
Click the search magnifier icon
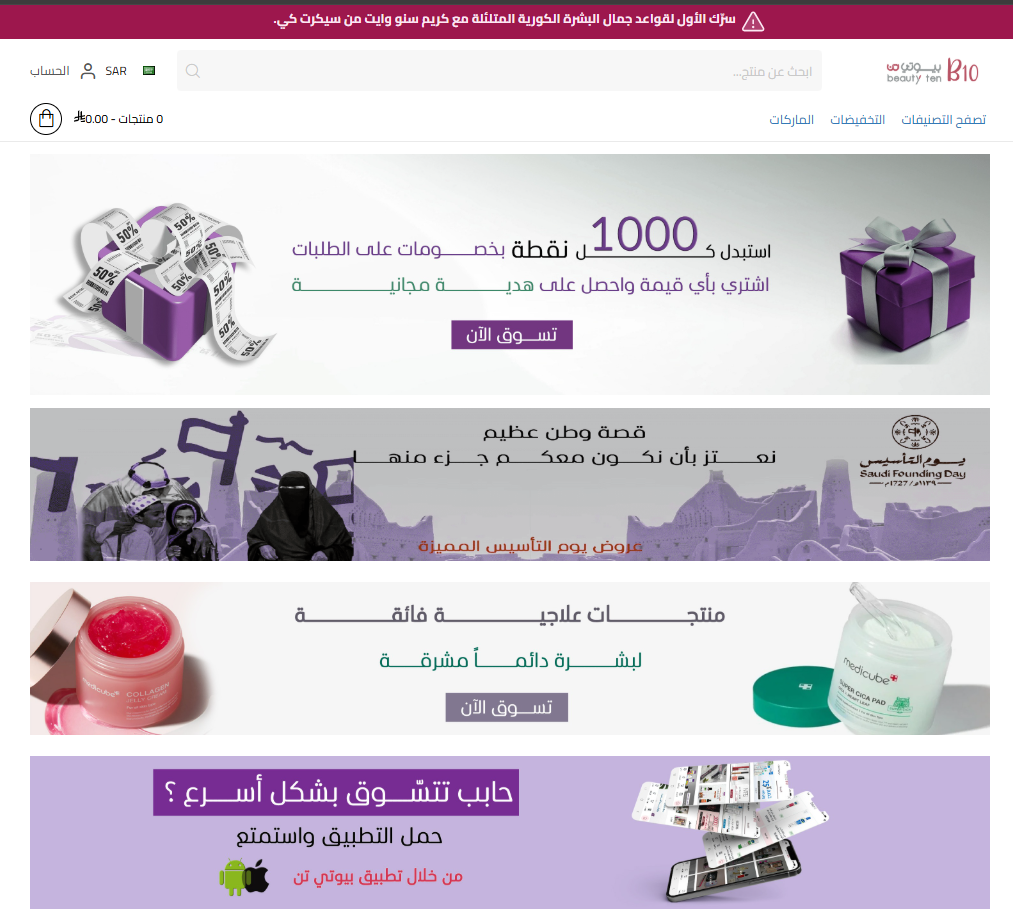click(193, 71)
